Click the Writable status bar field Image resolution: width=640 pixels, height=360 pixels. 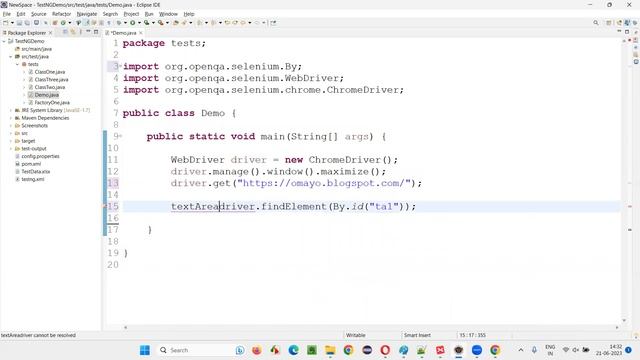pyautogui.click(x=356, y=335)
